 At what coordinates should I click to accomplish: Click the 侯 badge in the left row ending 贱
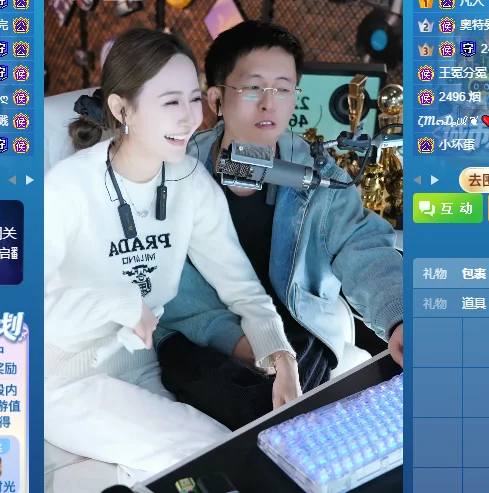21,122
